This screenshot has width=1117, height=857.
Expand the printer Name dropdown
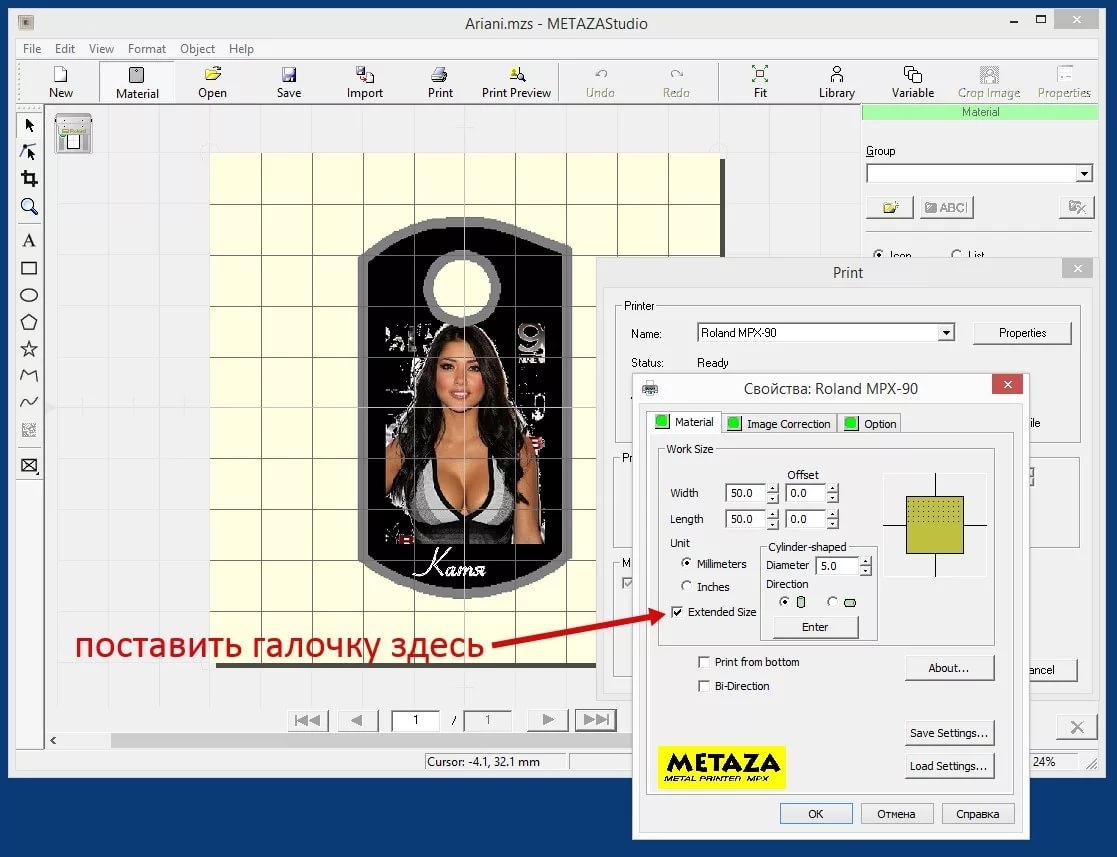(x=945, y=333)
